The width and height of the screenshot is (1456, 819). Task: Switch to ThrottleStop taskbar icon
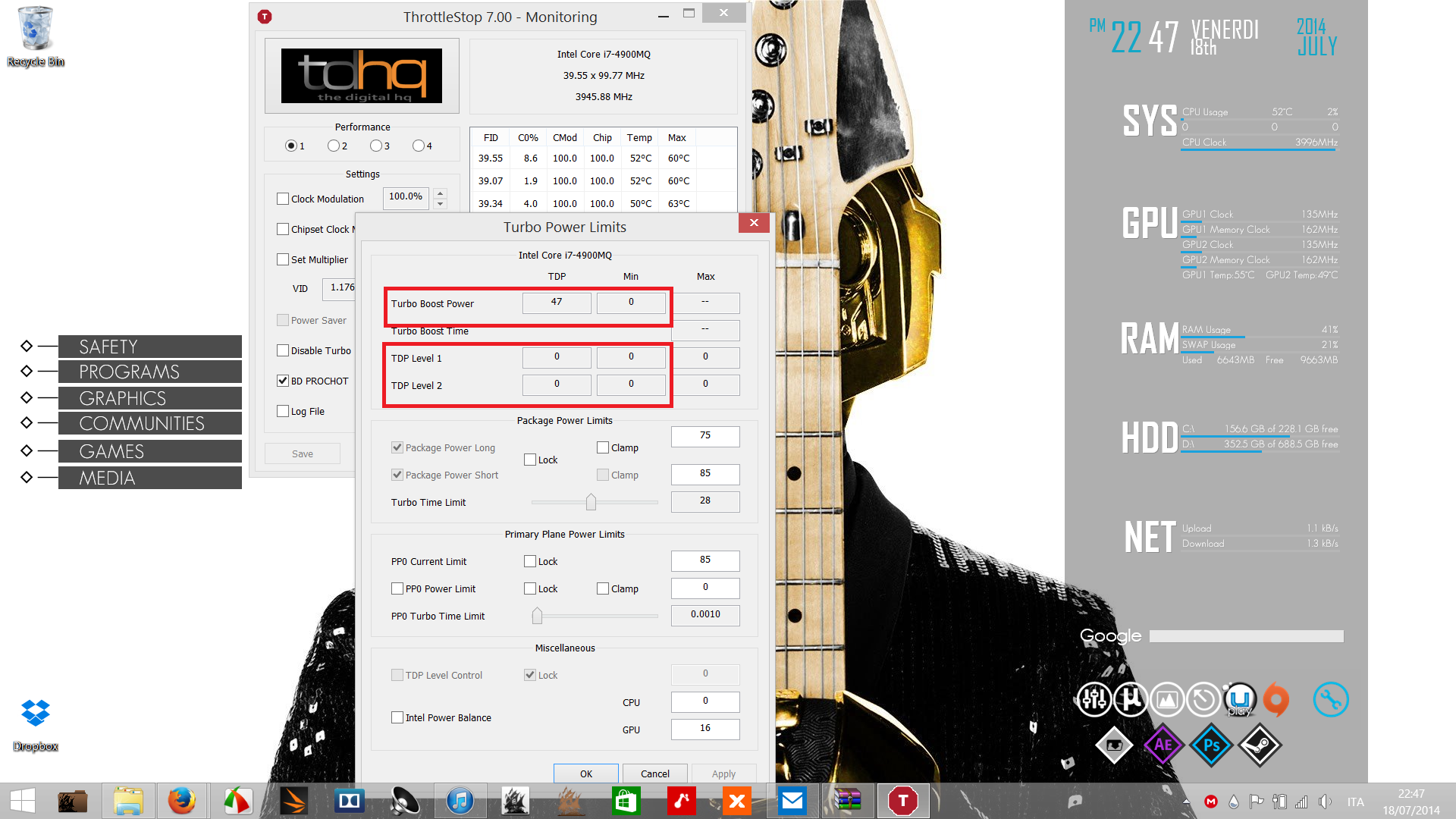pos(903,801)
